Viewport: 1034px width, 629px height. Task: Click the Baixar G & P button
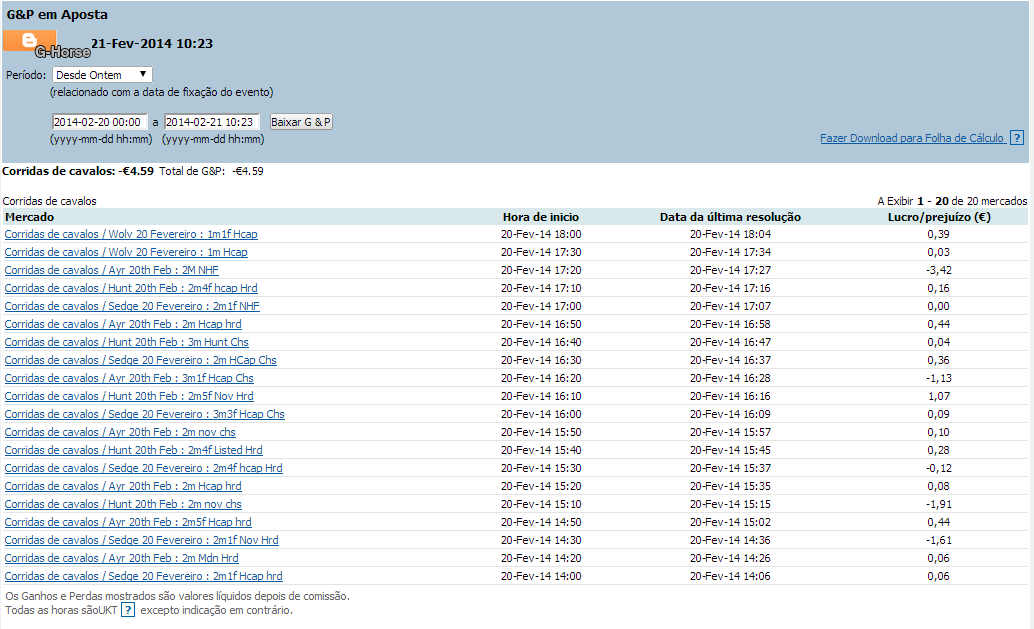click(x=301, y=122)
